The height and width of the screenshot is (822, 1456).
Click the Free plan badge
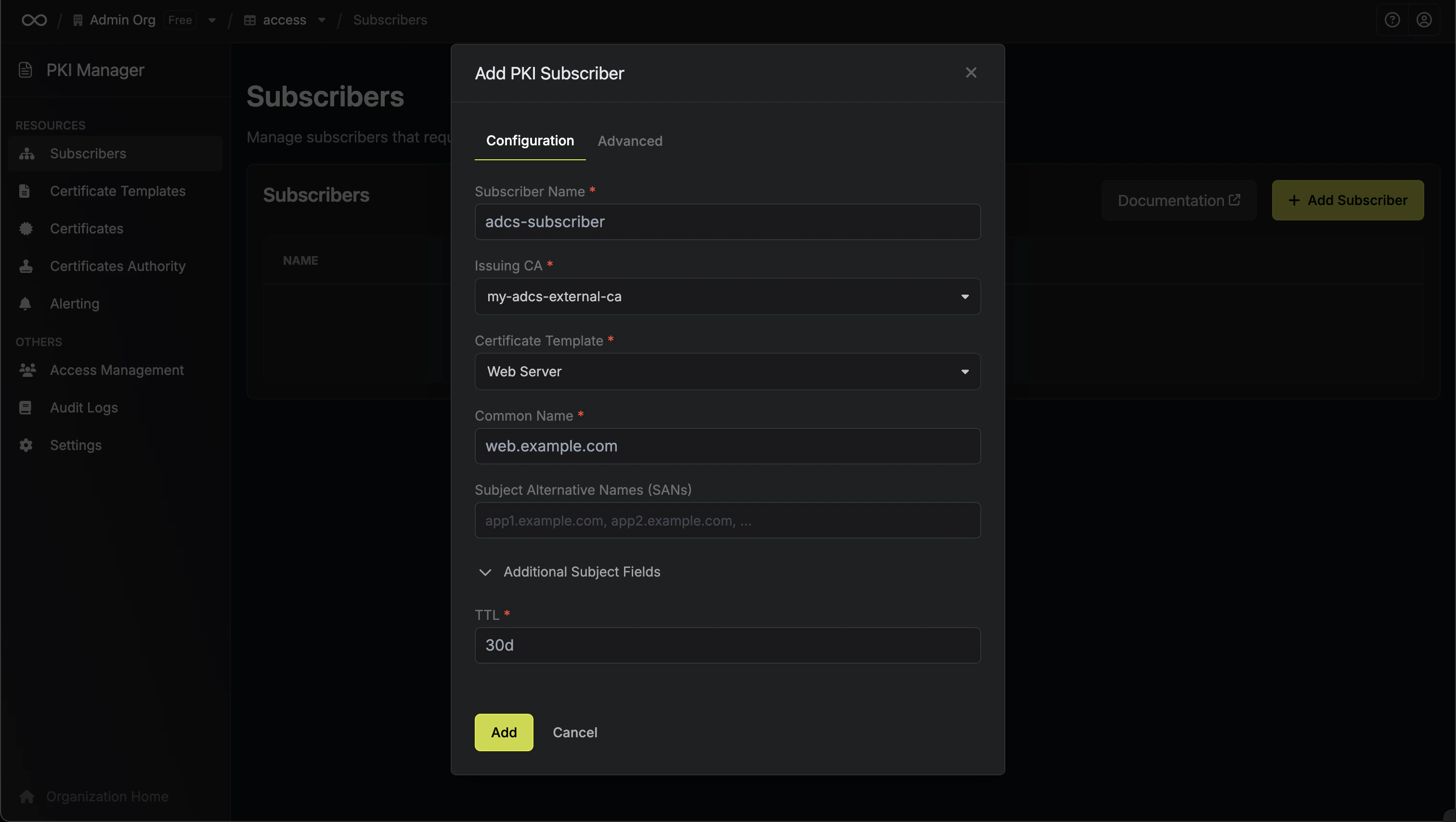180,20
